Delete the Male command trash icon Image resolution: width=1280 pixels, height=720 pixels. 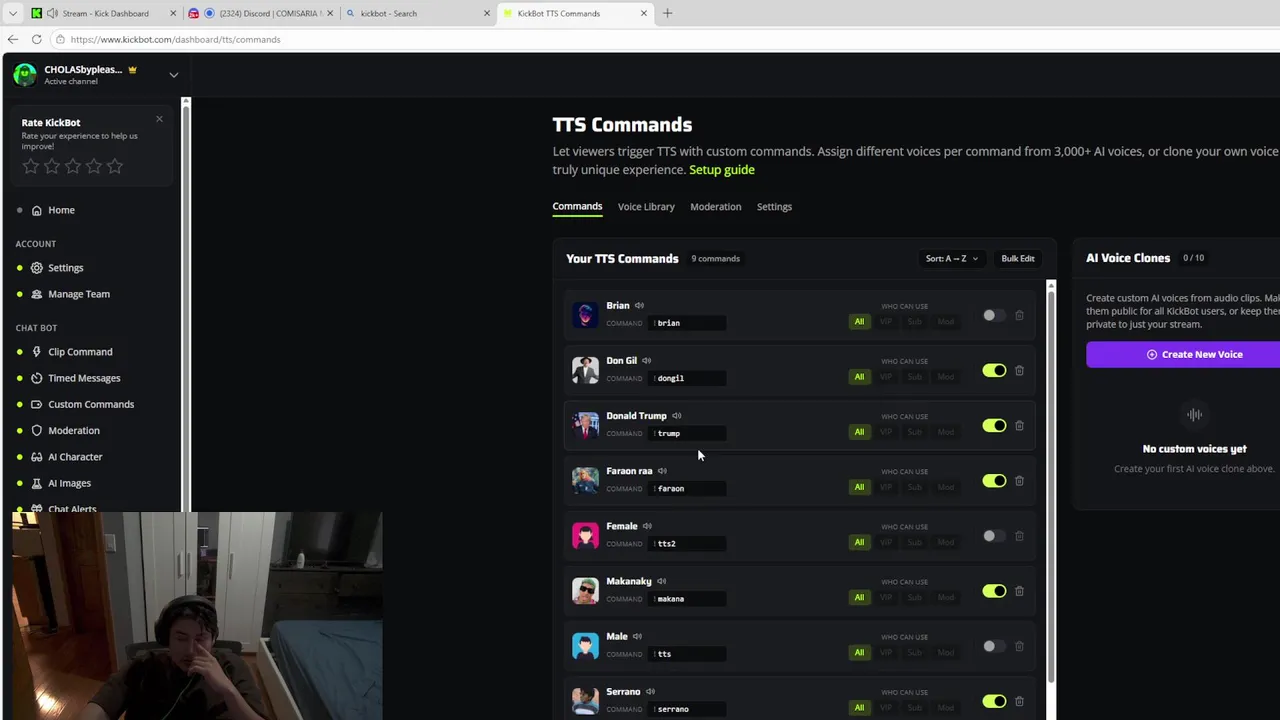click(x=1019, y=645)
